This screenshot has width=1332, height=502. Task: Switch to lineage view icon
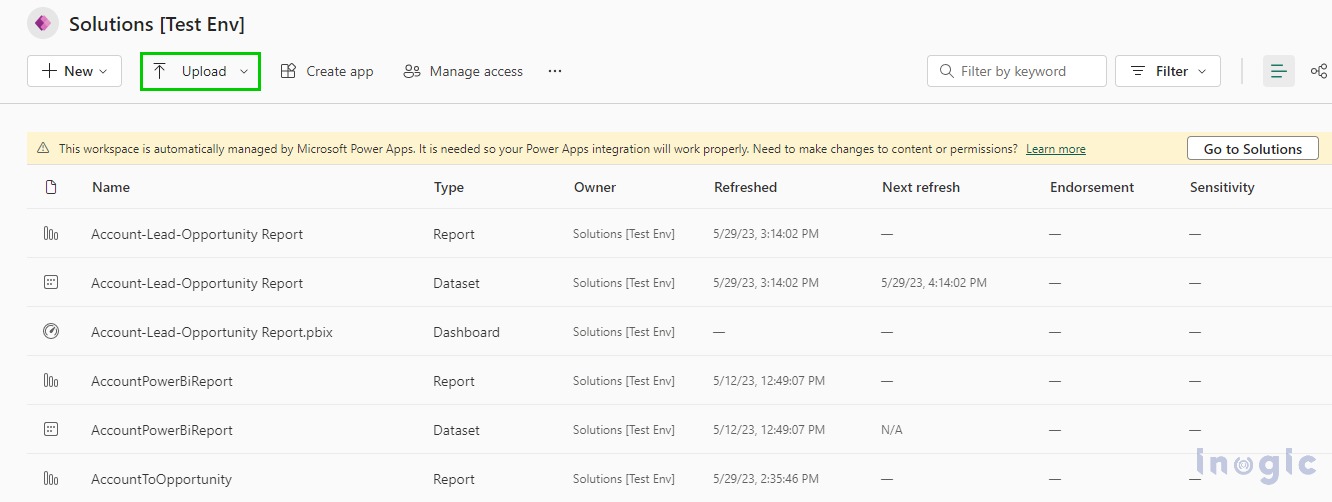[x=1319, y=71]
